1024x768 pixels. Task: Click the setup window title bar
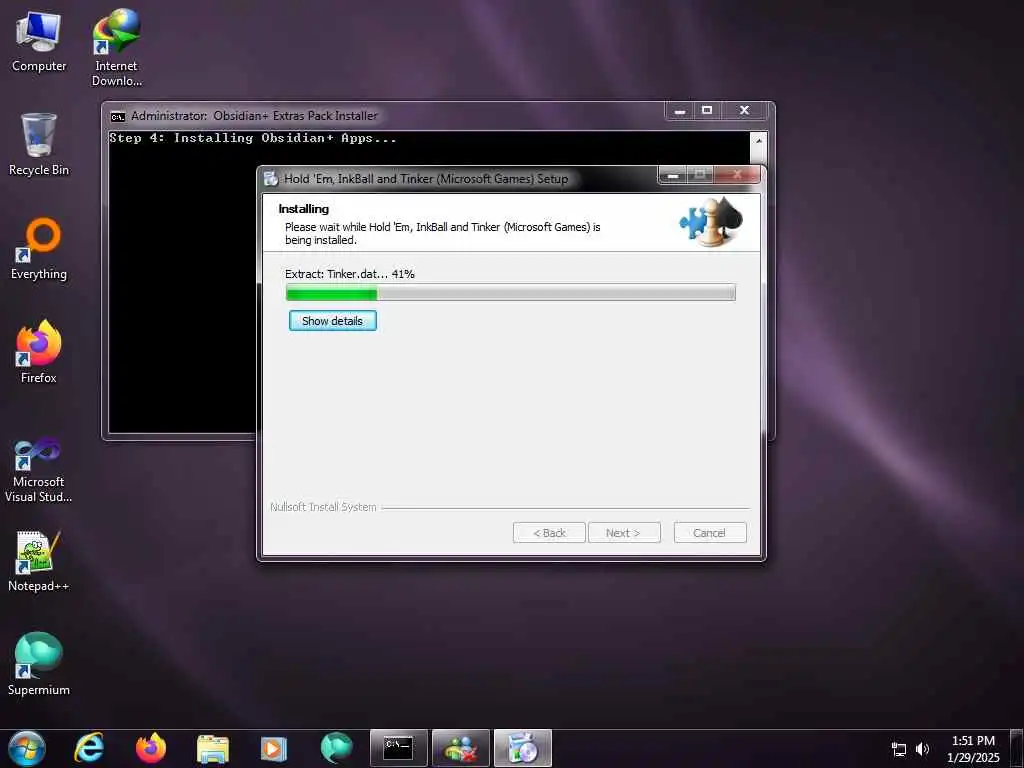point(457,179)
